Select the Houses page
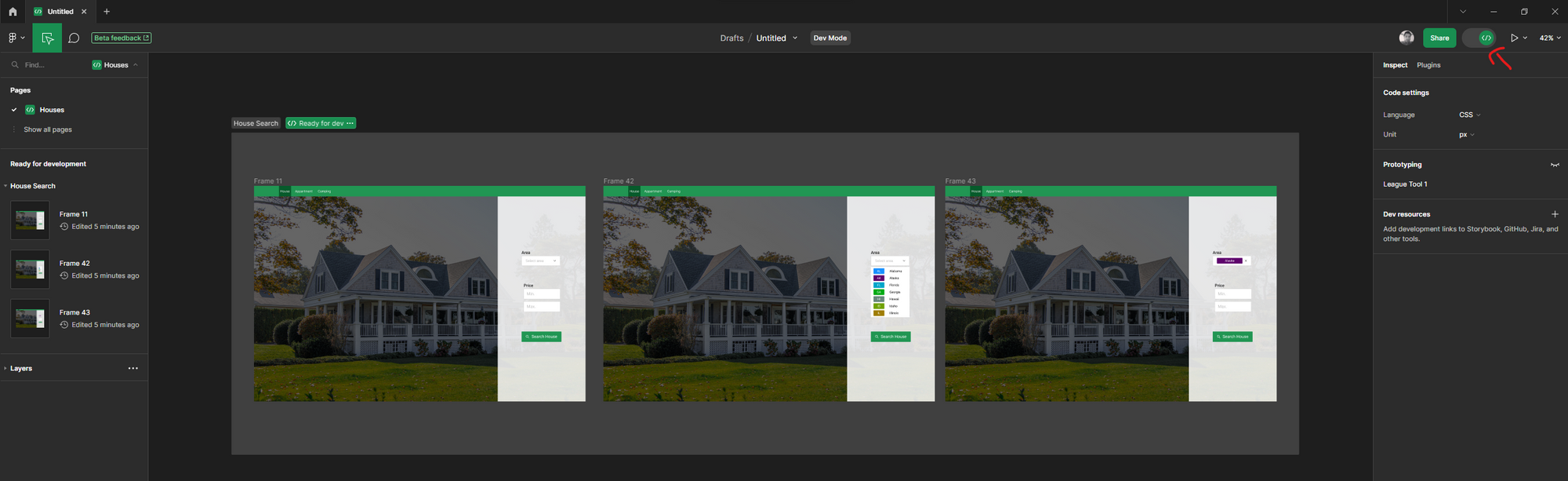This screenshot has width=1568, height=481. (52, 110)
